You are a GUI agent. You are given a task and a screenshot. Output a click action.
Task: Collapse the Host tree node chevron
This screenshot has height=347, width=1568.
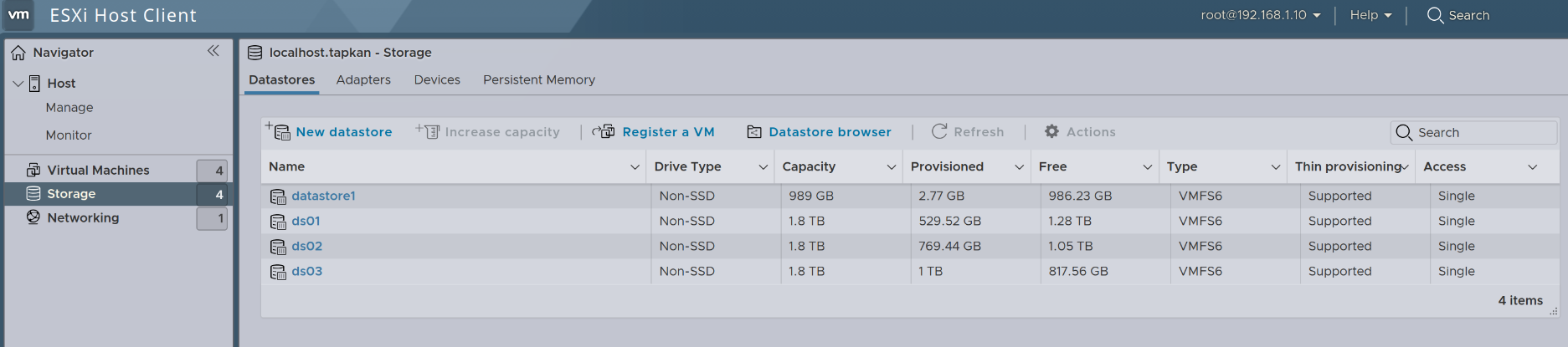tap(18, 84)
